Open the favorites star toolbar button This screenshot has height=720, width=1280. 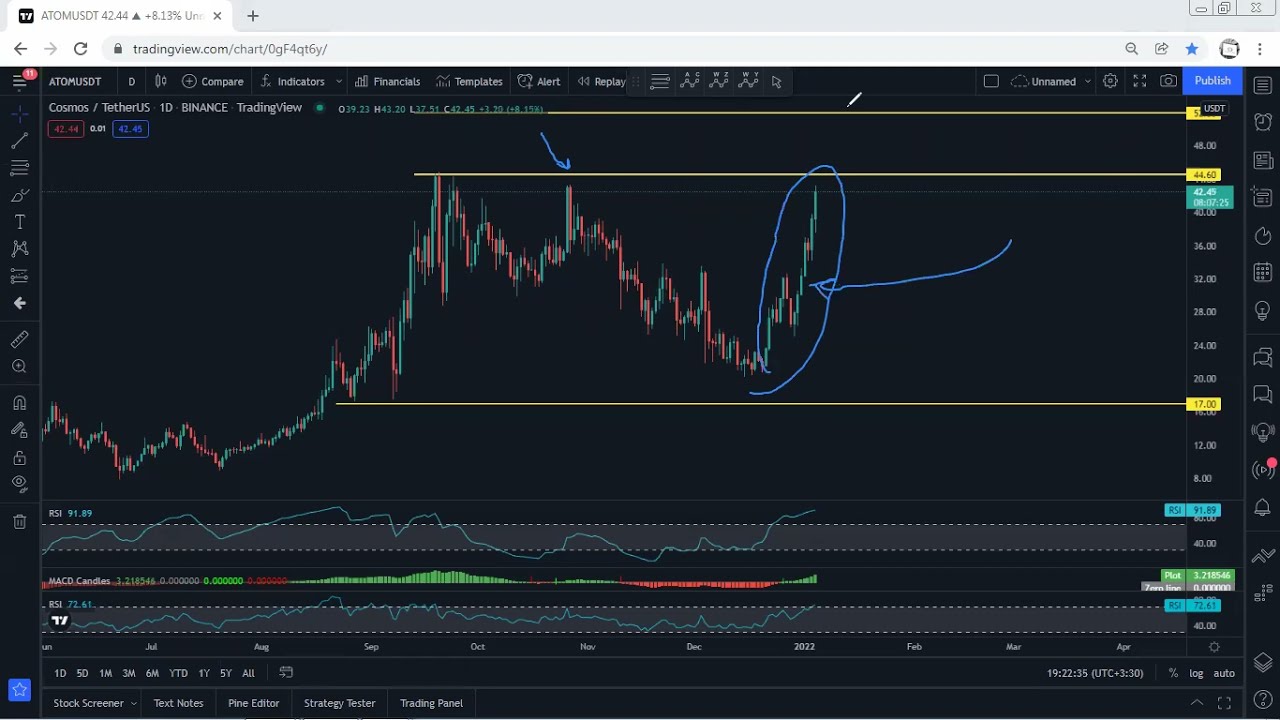coord(19,690)
